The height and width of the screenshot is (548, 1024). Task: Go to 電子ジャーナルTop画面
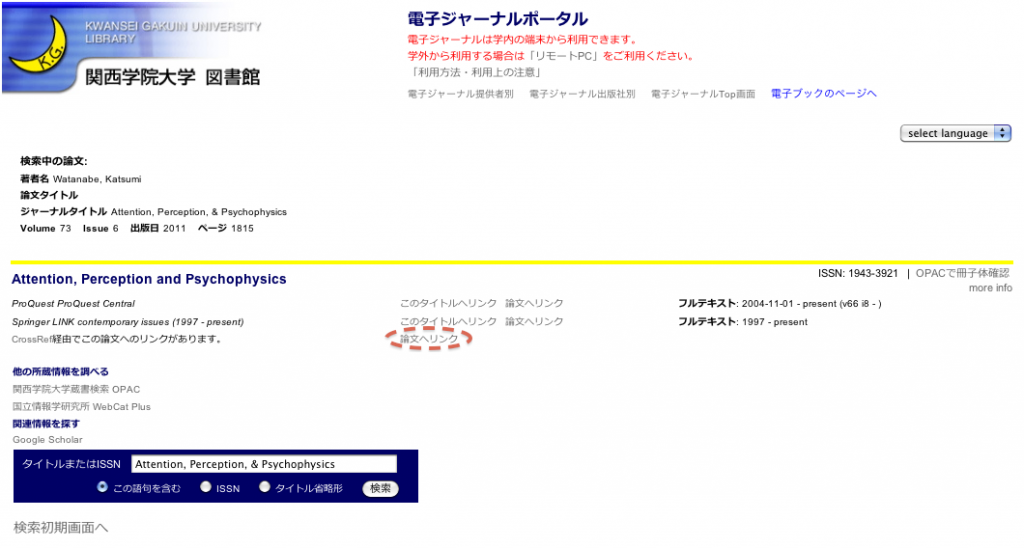[x=703, y=94]
